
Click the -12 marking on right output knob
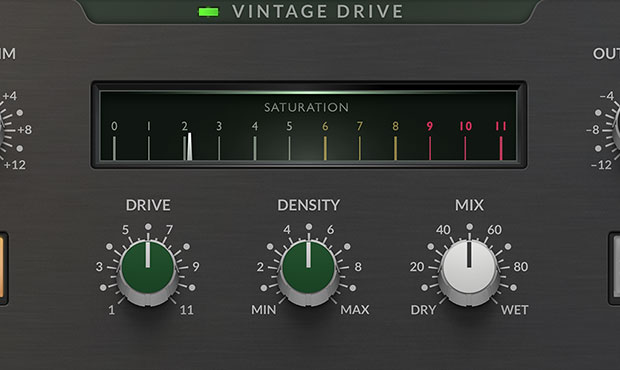click(601, 164)
